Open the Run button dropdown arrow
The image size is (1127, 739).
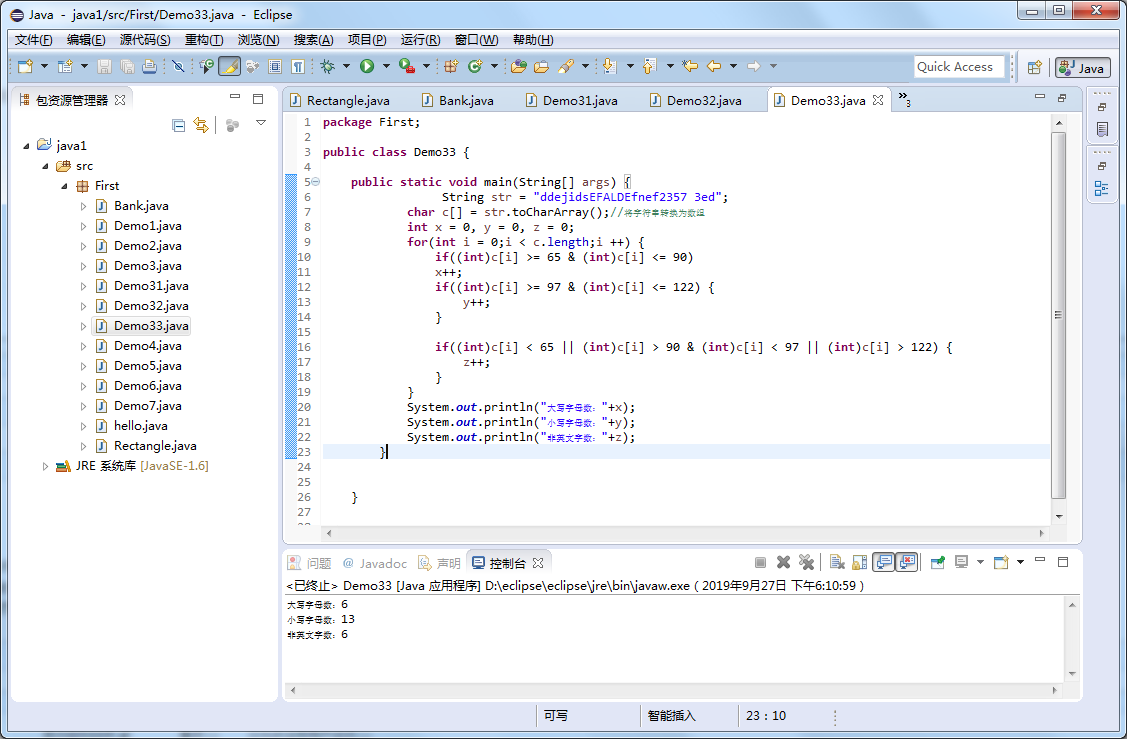(x=386, y=66)
